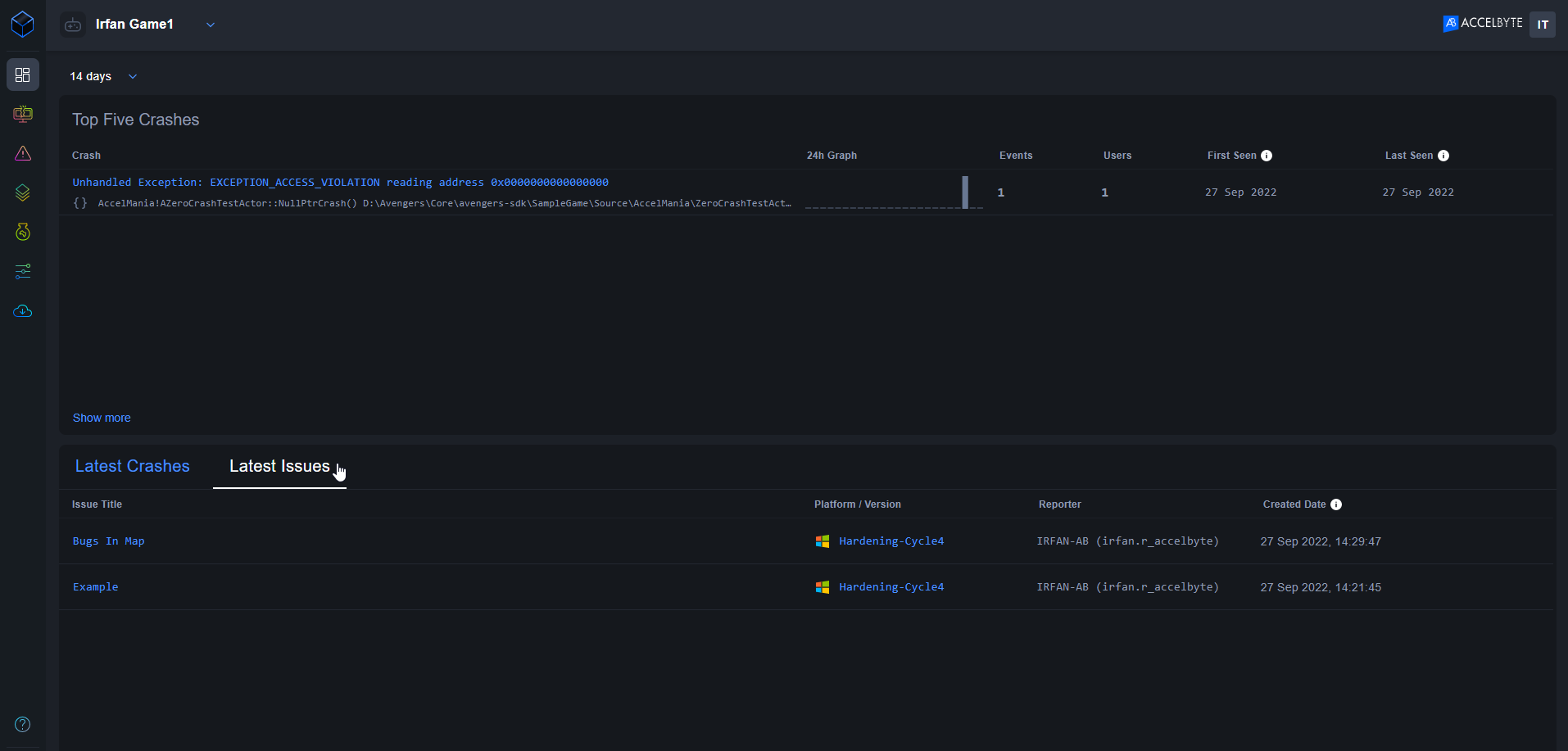
Task: Open the cloud download icon in sidebar
Action: [x=23, y=311]
